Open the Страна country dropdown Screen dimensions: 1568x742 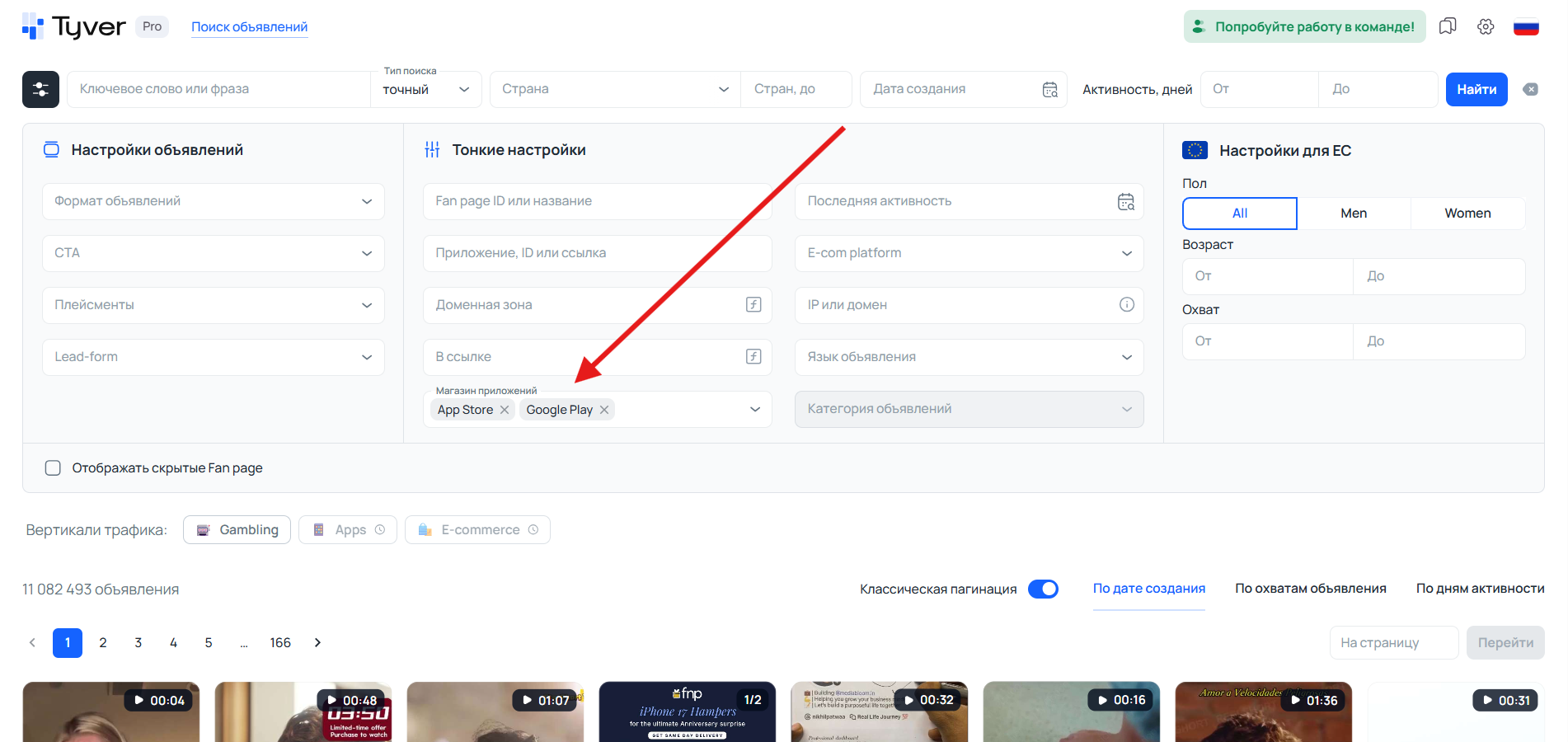[614, 88]
